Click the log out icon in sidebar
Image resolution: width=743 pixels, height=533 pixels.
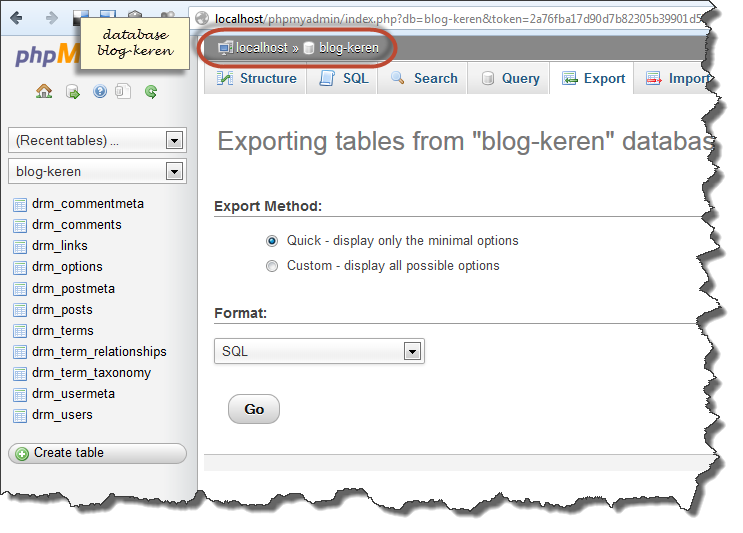[72, 91]
